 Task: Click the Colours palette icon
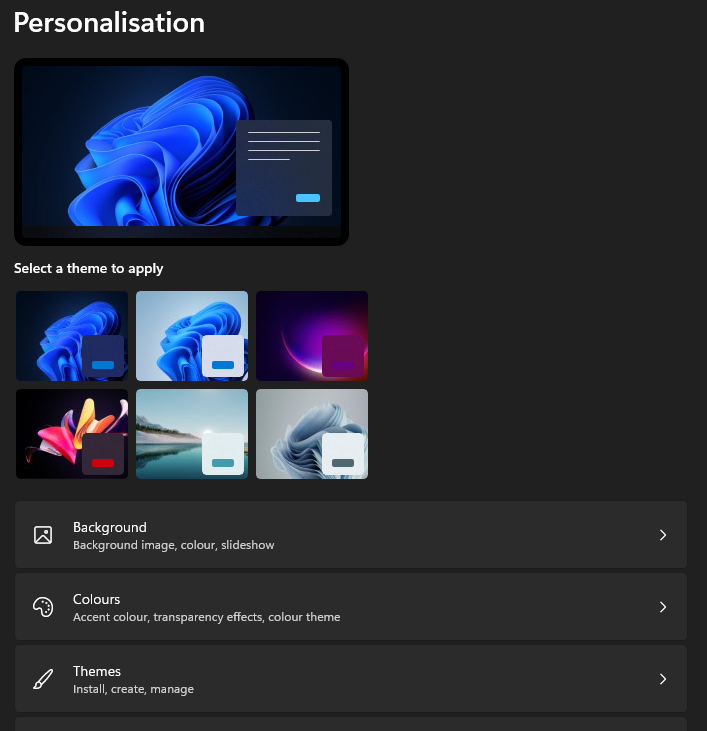pyautogui.click(x=43, y=607)
